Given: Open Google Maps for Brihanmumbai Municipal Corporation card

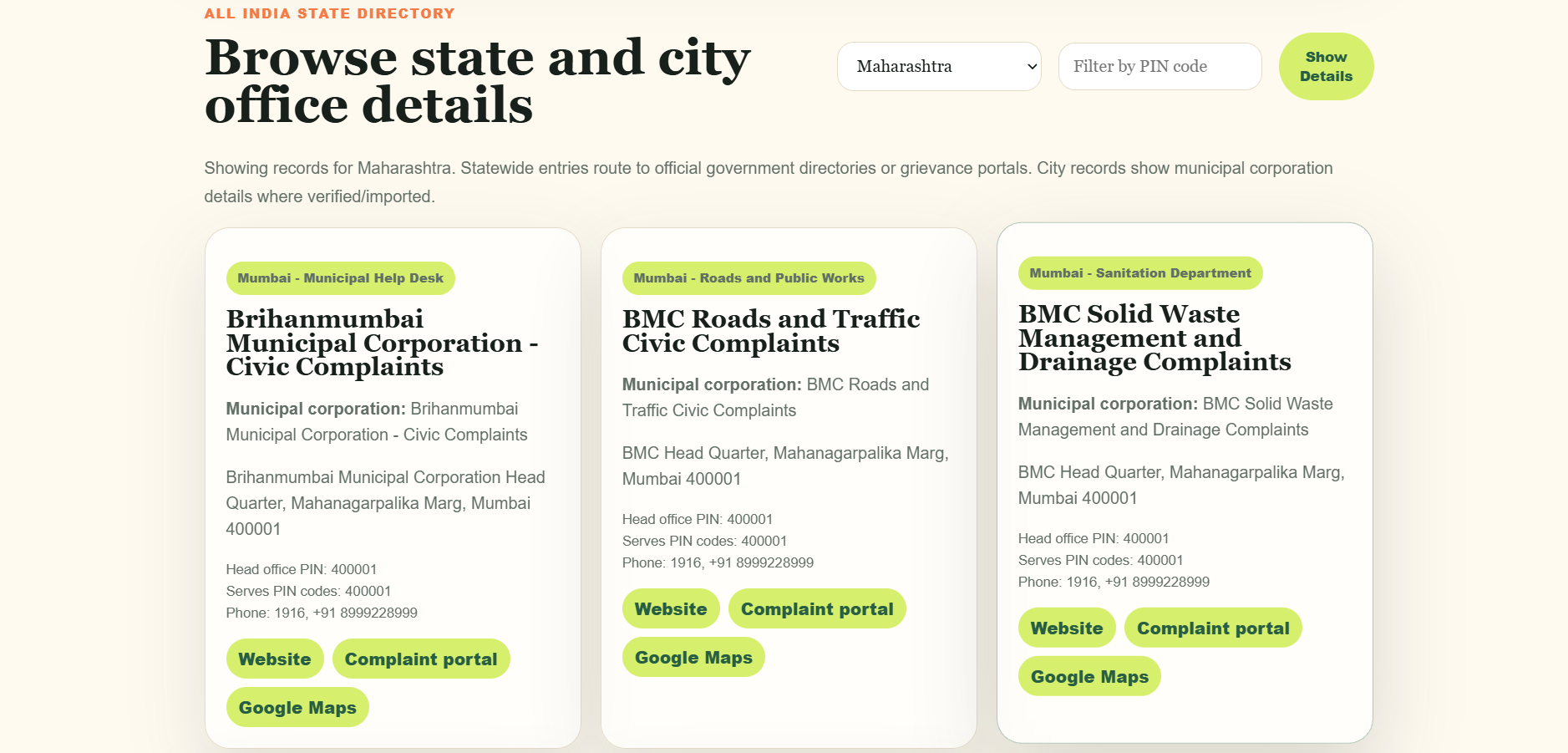Looking at the screenshot, I should [297, 707].
